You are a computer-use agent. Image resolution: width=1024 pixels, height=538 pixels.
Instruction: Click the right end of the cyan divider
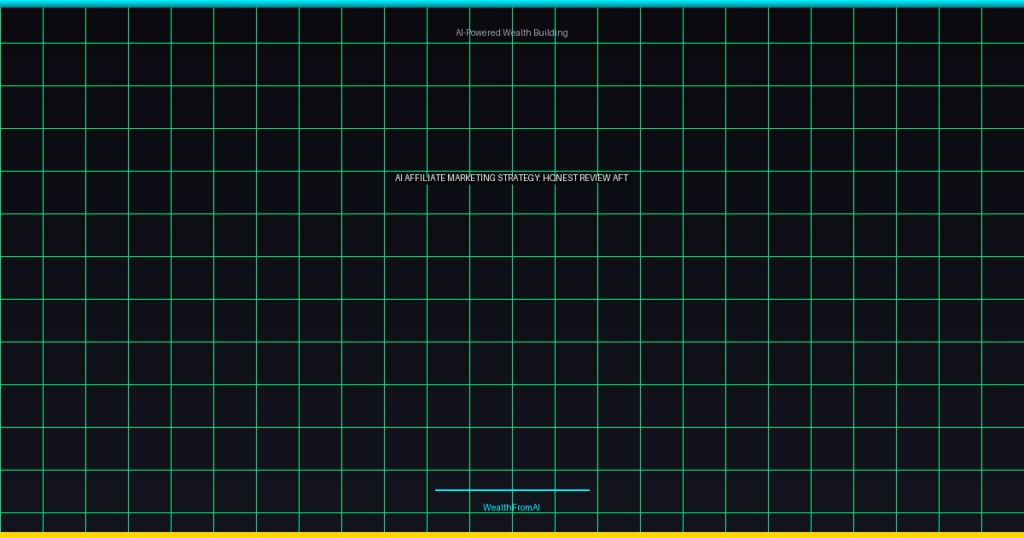[x=587, y=490]
